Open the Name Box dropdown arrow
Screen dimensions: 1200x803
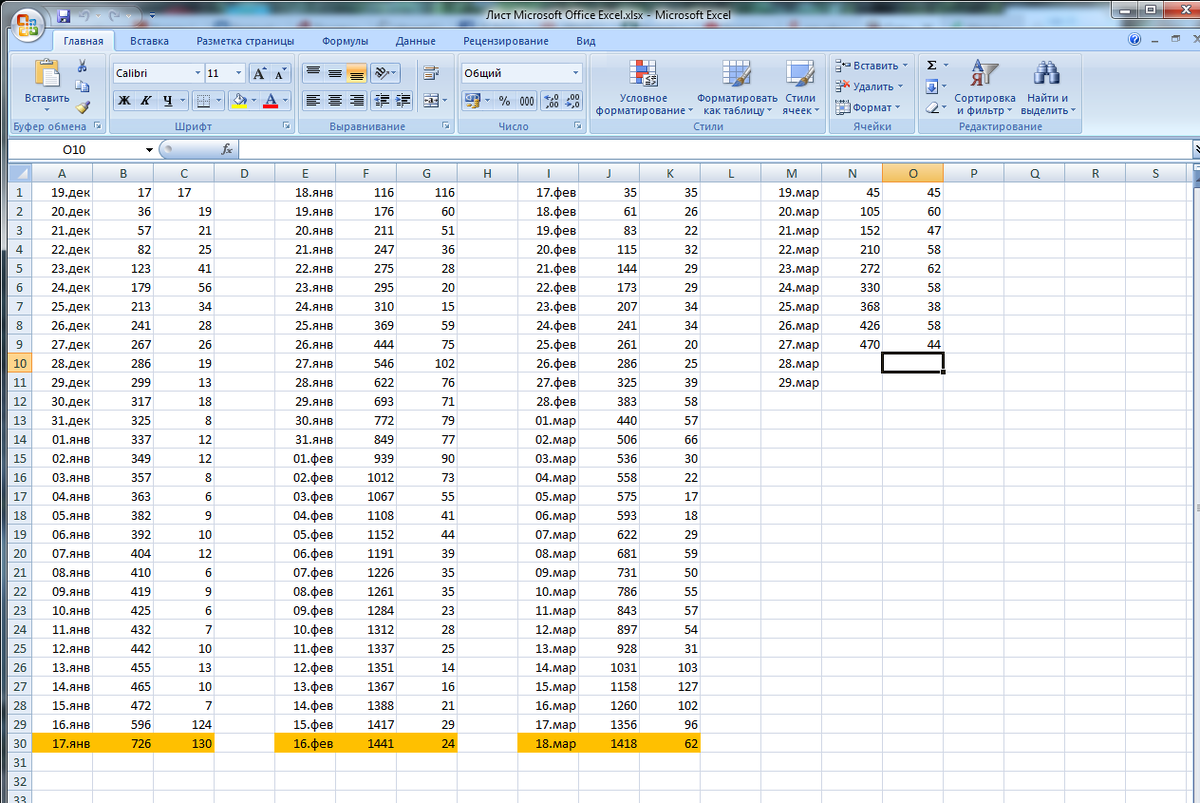149,149
